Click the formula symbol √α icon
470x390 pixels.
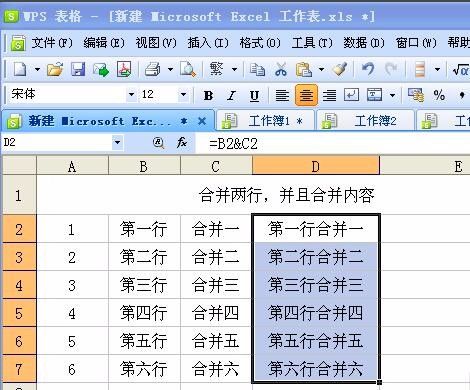click(461, 70)
